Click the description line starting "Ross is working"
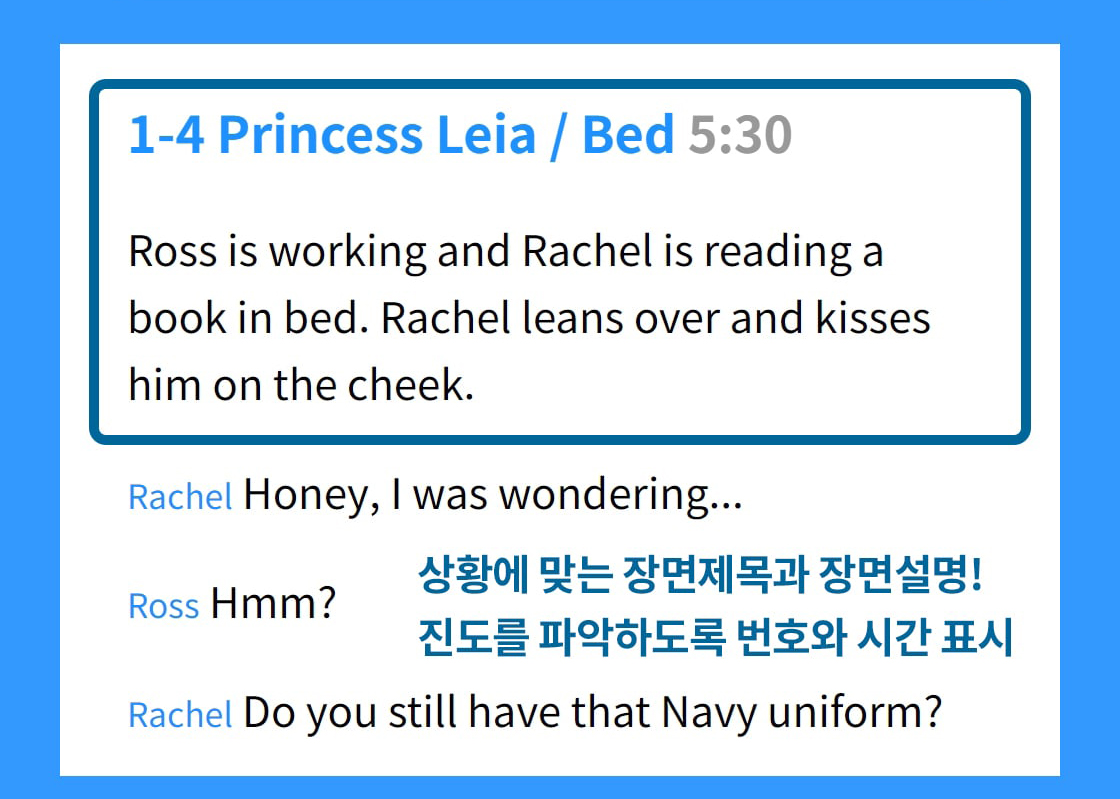 (x=505, y=252)
